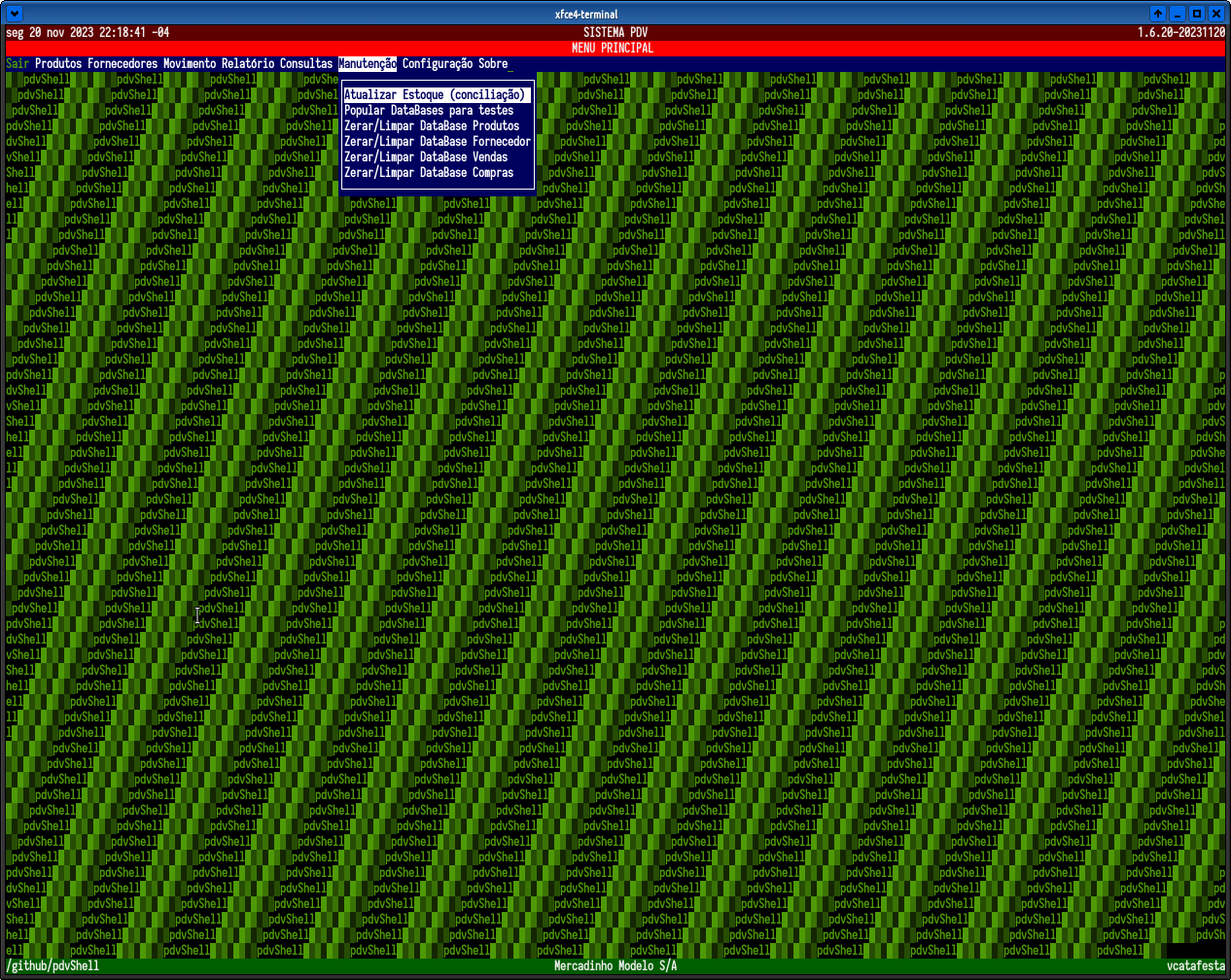This screenshot has width=1231, height=980.
Task: Click the window shade up-arrow button
Action: pos(1158,14)
